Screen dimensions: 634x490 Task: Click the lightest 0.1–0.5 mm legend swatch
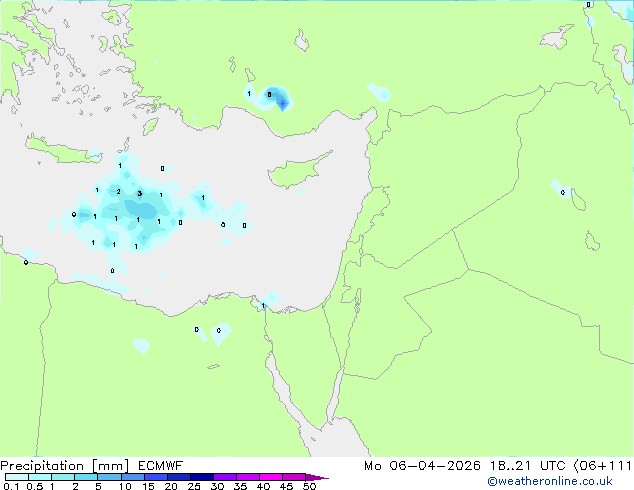pos(17,477)
